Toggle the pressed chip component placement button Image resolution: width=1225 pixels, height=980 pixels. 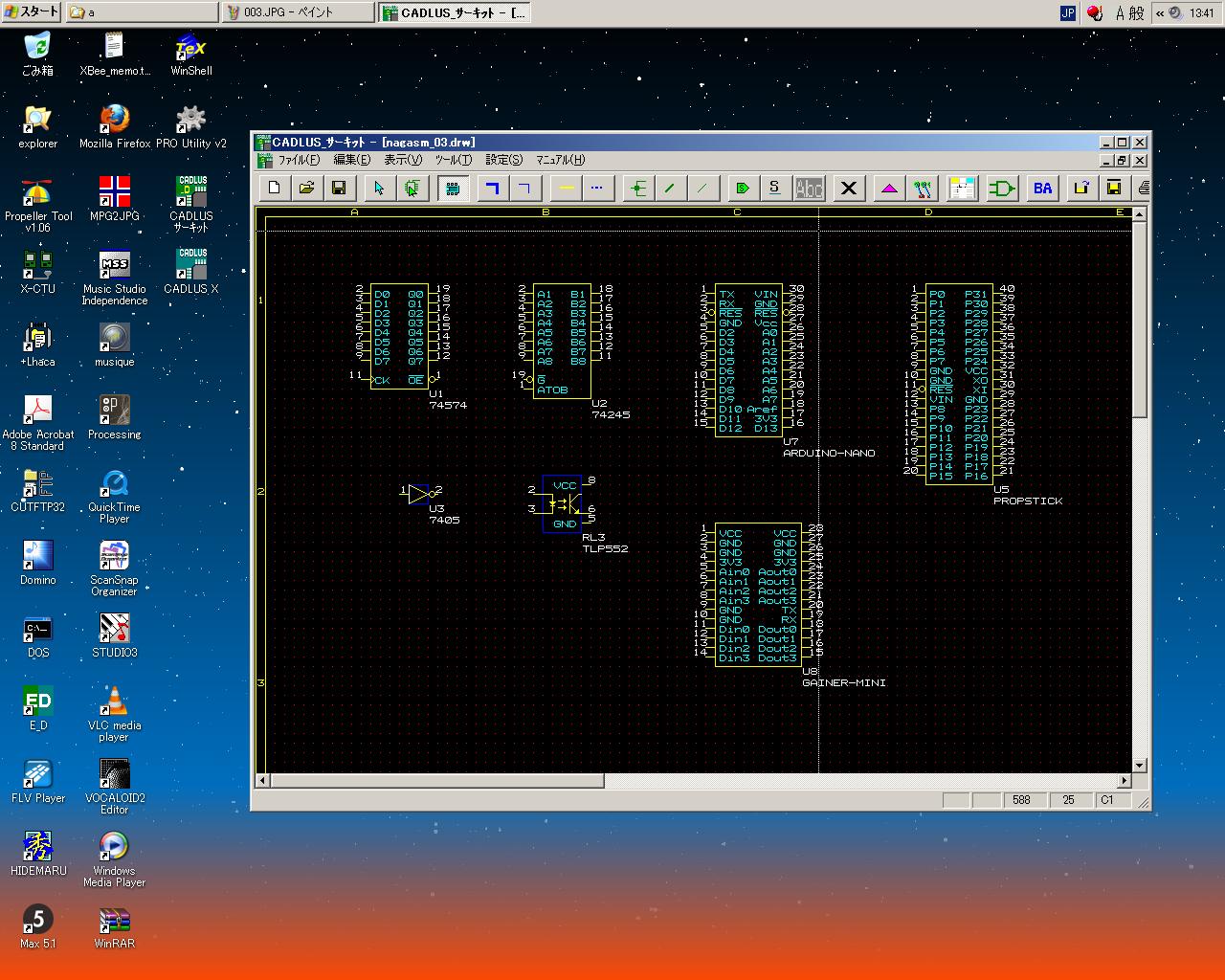(453, 188)
